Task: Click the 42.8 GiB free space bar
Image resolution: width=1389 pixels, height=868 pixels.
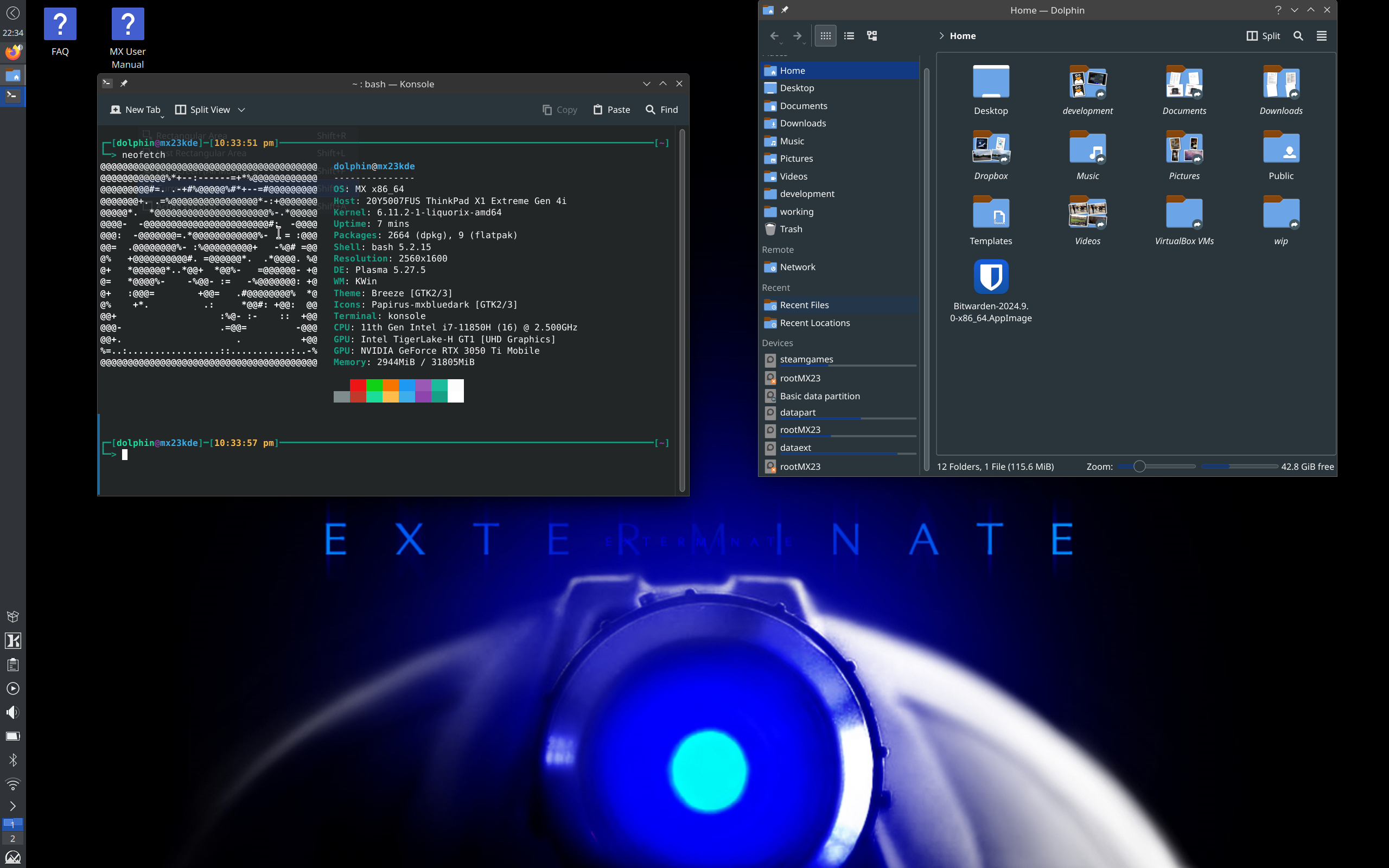Action: click(x=1239, y=466)
